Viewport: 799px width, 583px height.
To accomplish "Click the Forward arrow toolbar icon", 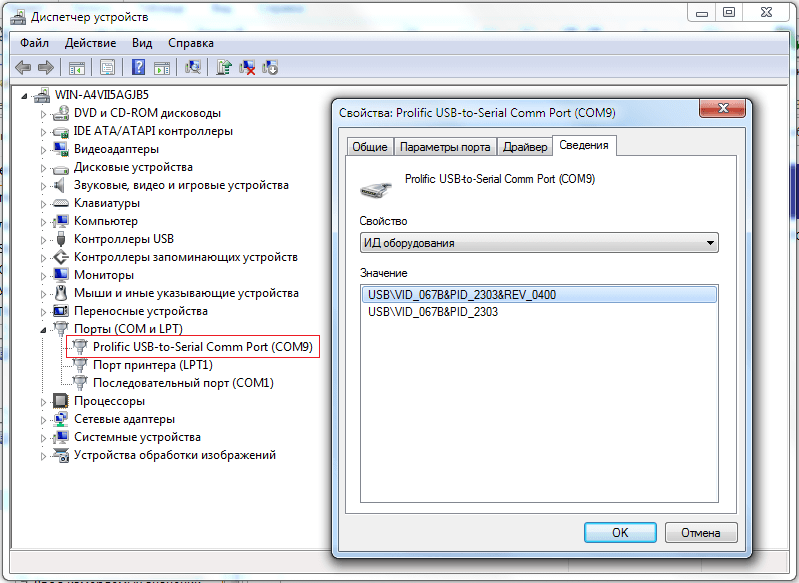I will click(x=46, y=67).
